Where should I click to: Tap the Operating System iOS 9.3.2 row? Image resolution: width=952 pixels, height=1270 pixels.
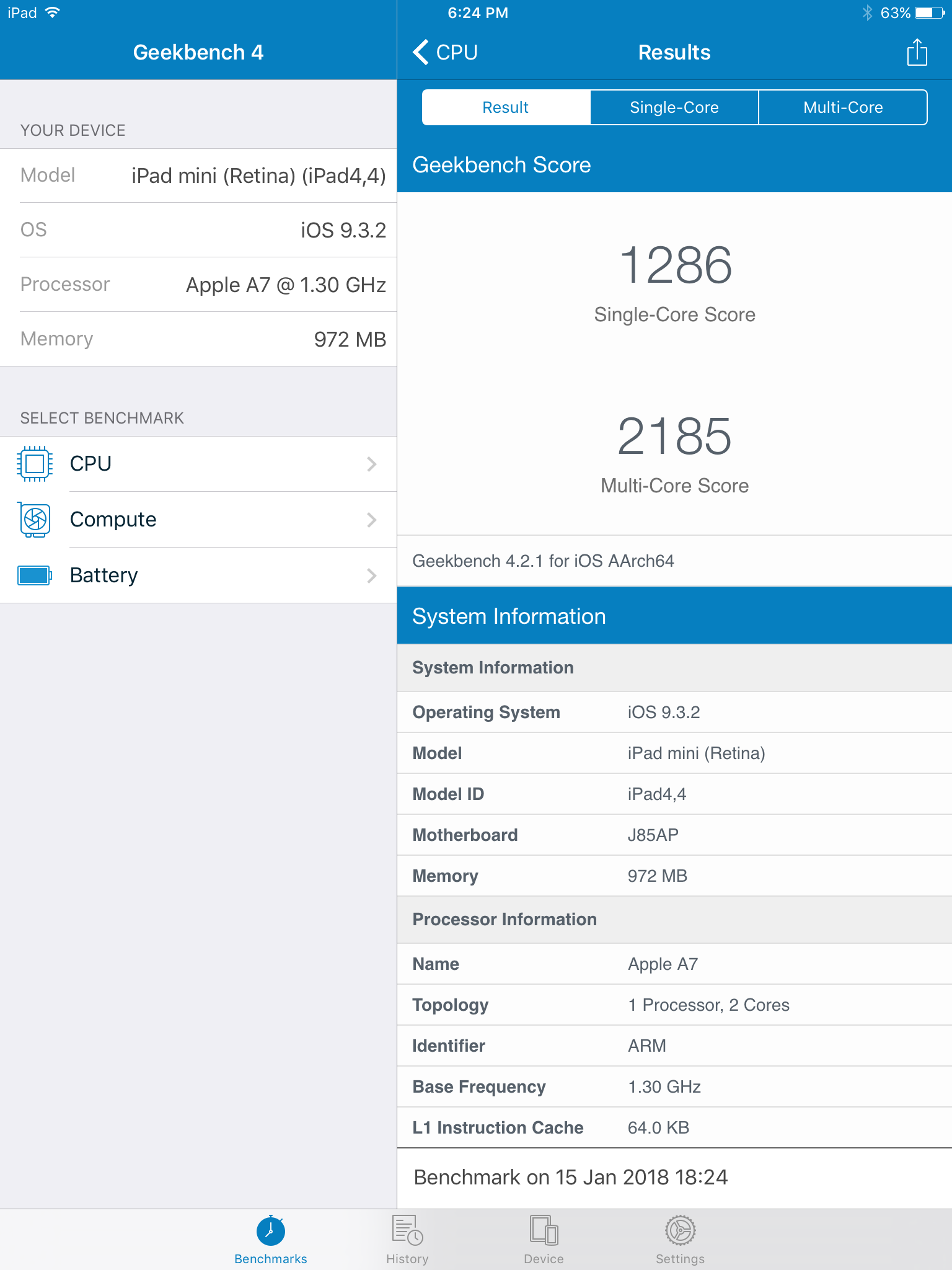(674, 712)
